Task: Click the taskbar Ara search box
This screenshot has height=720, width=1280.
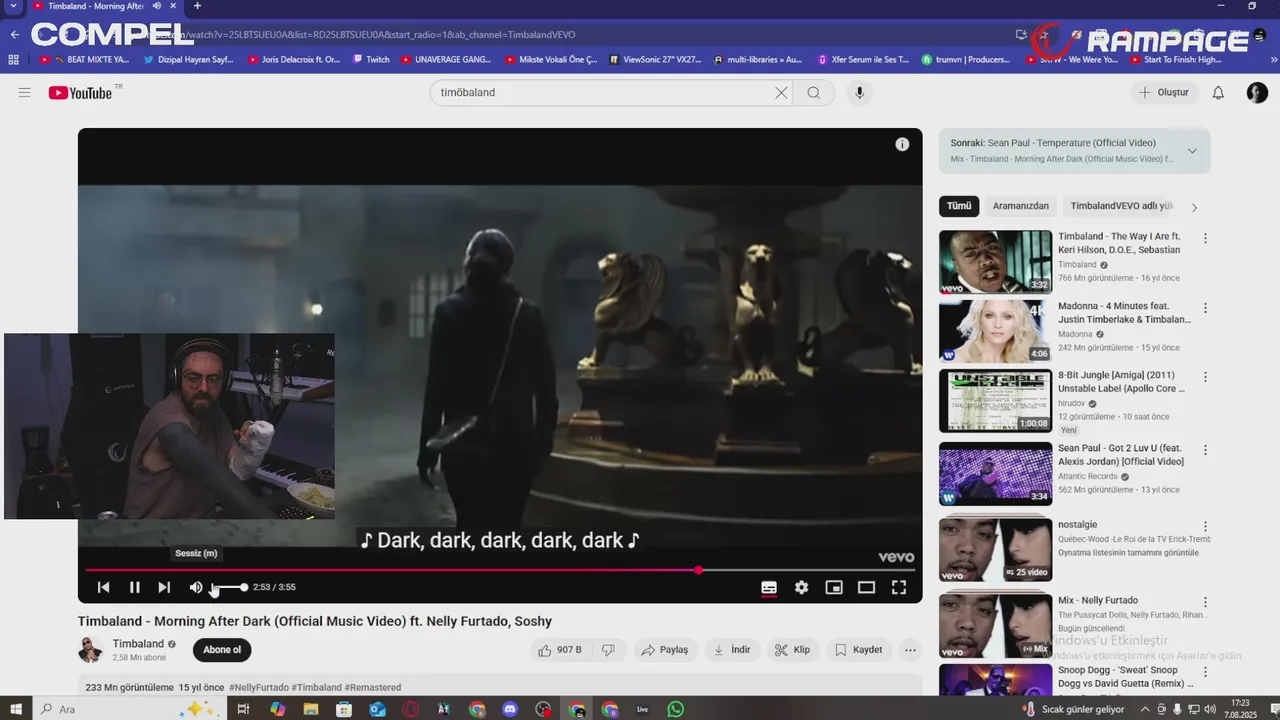Action: click(130, 709)
